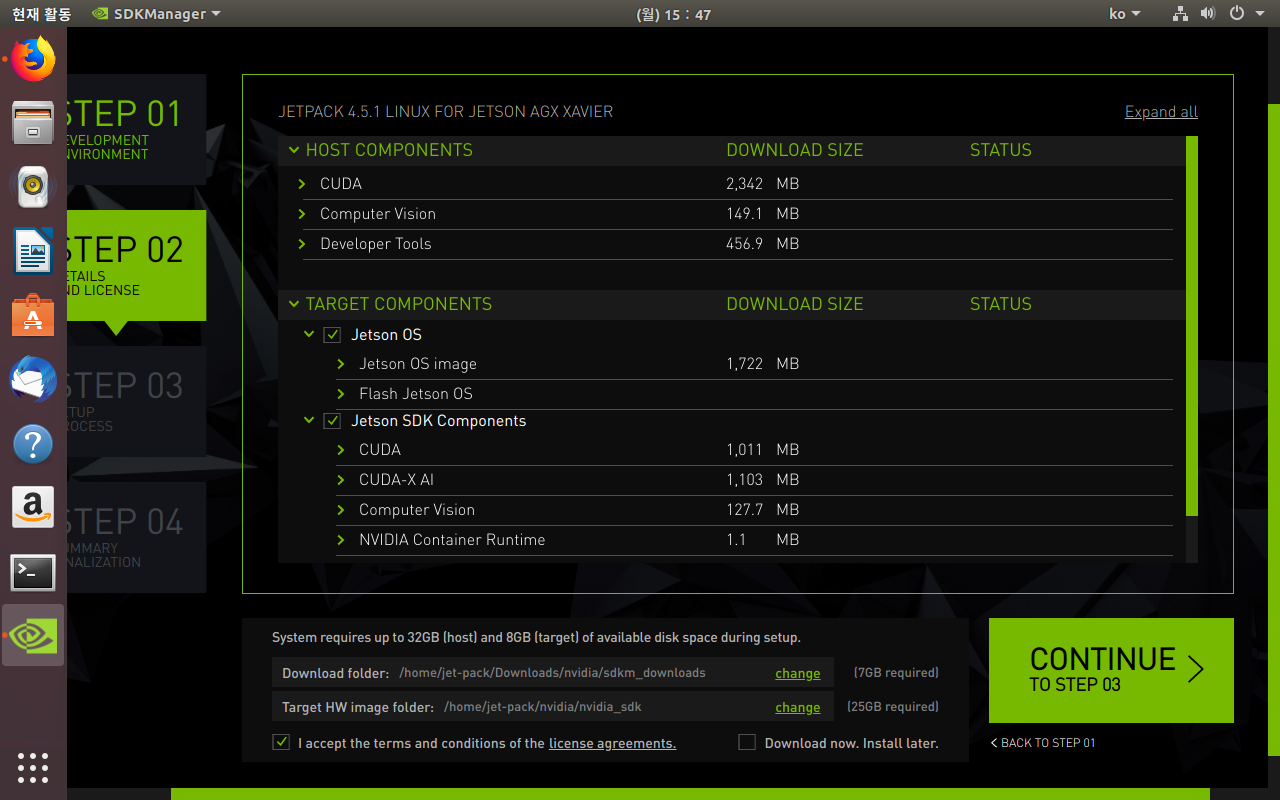The height and width of the screenshot is (800, 1280).
Task: Open Amazon launcher in dock
Action: click(x=33, y=507)
